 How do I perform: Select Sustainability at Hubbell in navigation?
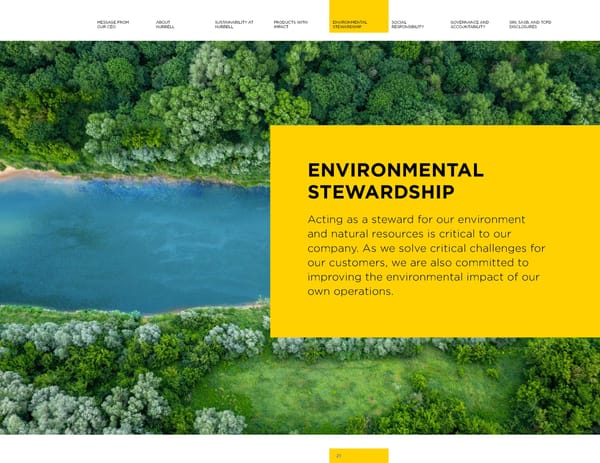coord(233,24)
